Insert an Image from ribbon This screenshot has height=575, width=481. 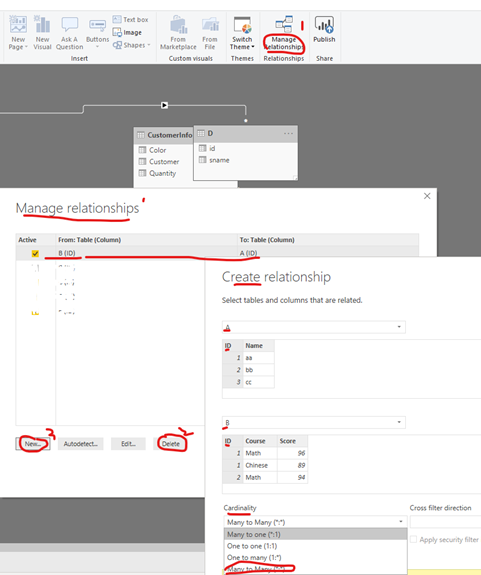click(x=127, y=32)
